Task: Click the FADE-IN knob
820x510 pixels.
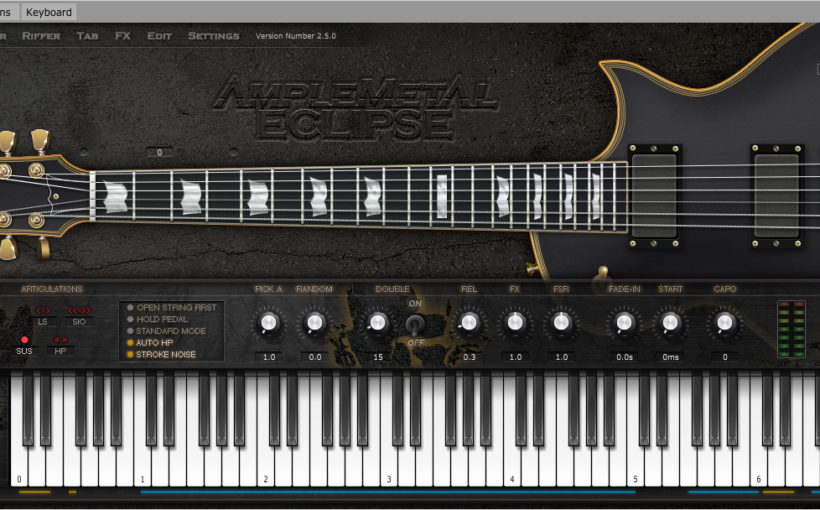Action: pyautogui.click(x=625, y=322)
